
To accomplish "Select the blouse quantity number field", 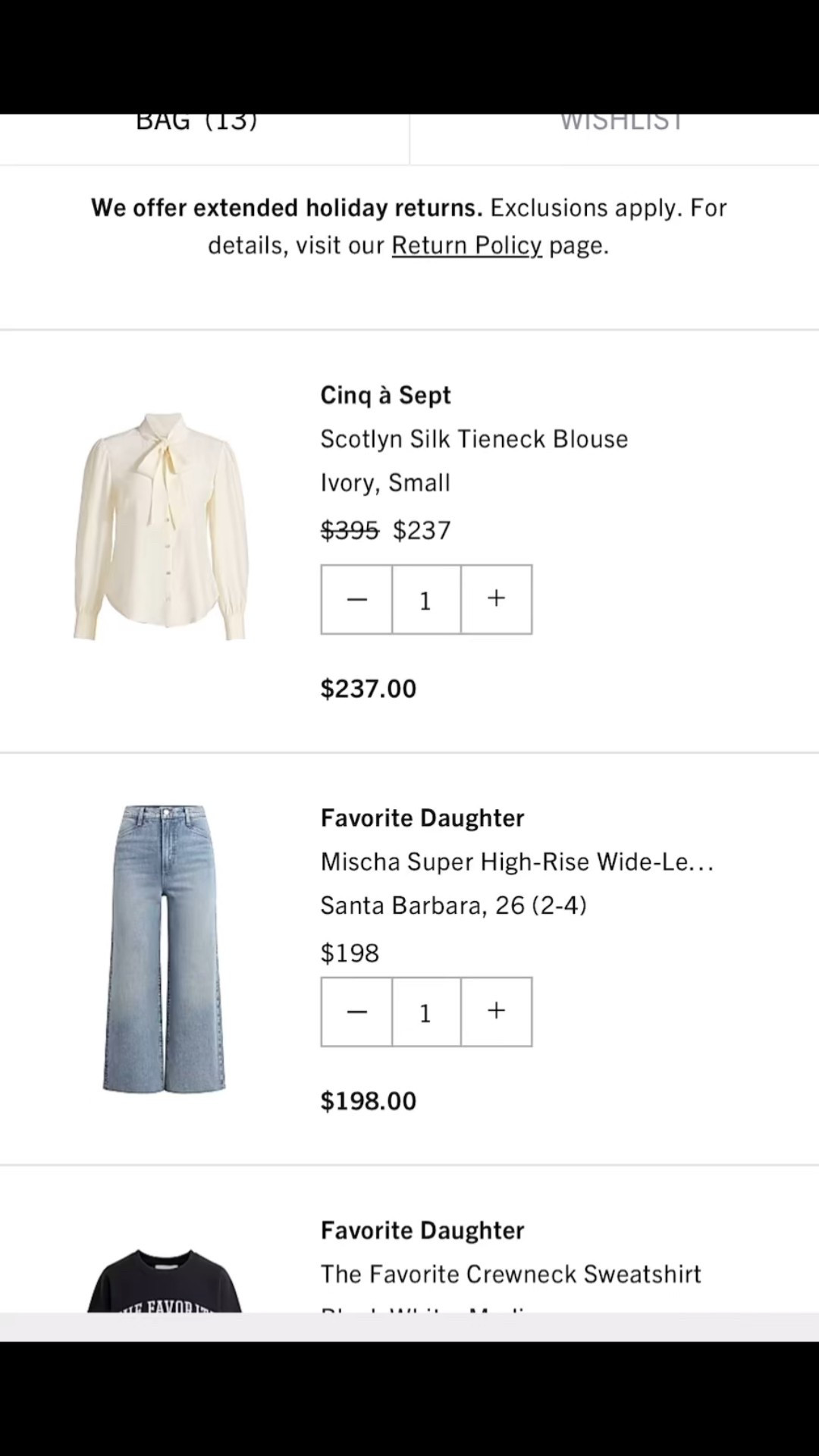I will pyautogui.click(x=426, y=599).
